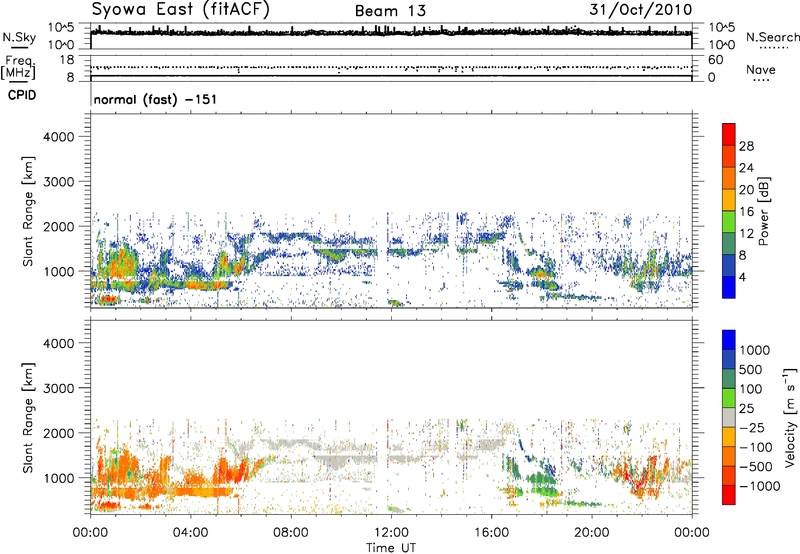This screenshot has height=554, width=800.
Task: Pick the red bottom segment of velocity colorbar
Action: (729, 495)
